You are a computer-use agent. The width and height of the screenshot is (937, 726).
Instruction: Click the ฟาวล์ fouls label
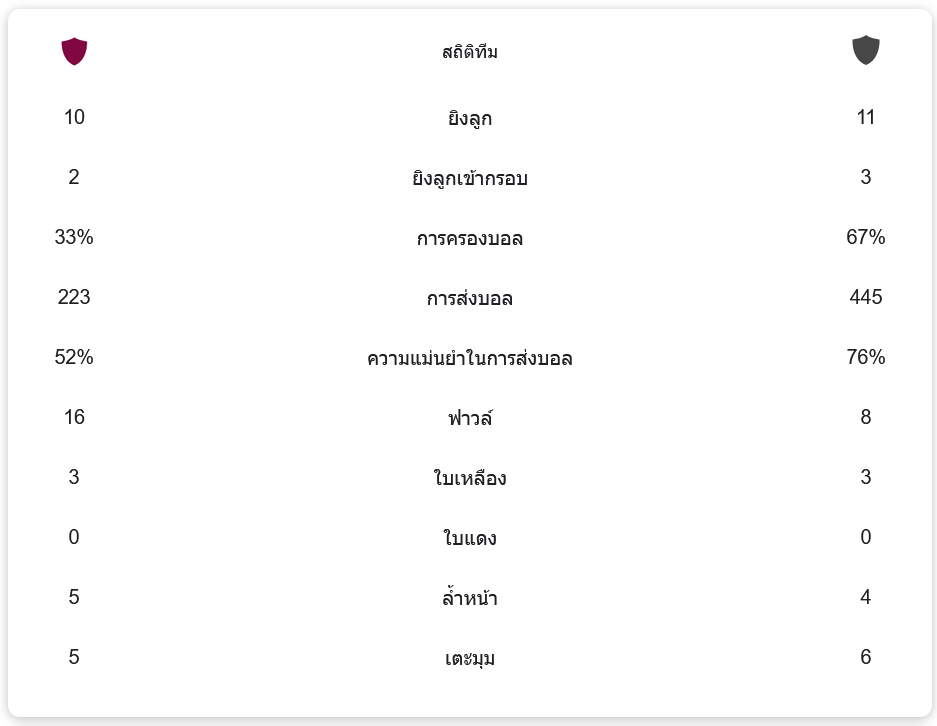(x=469, y=418)
